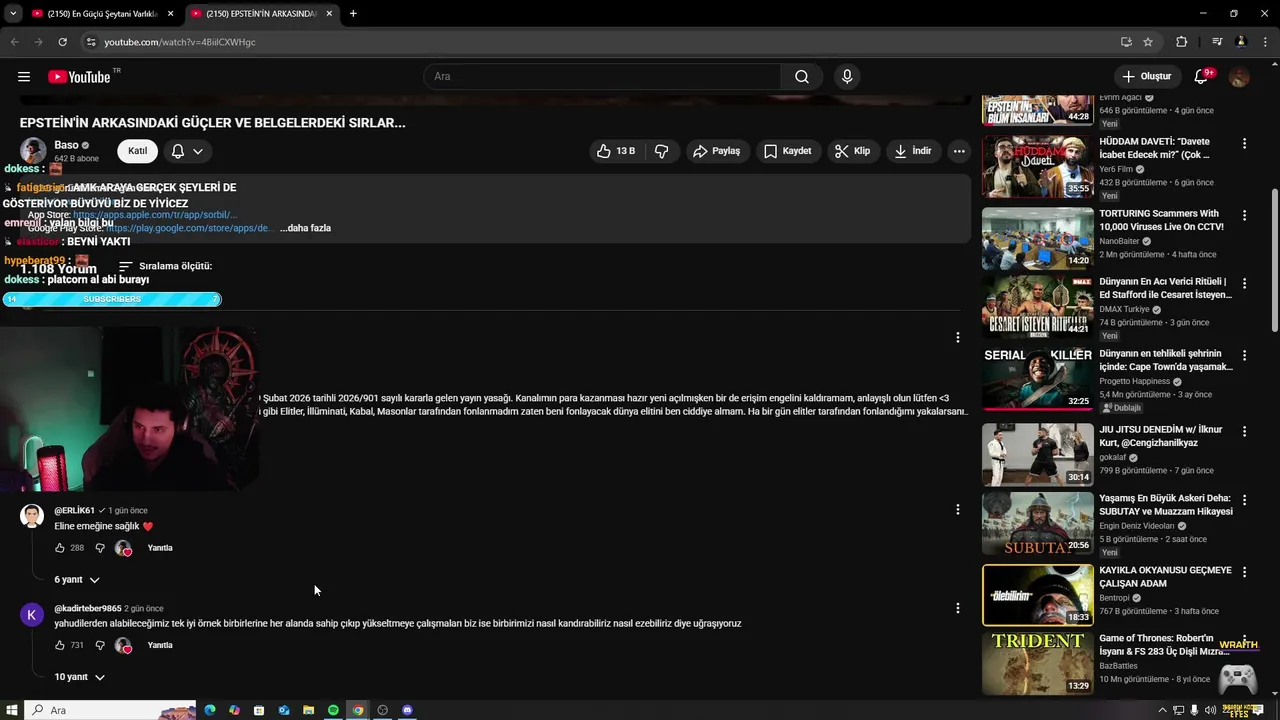1280x720 pixels.
Task: Open File Explorer from taskbar
Action: pyautogui.click(x=309, y=710)
